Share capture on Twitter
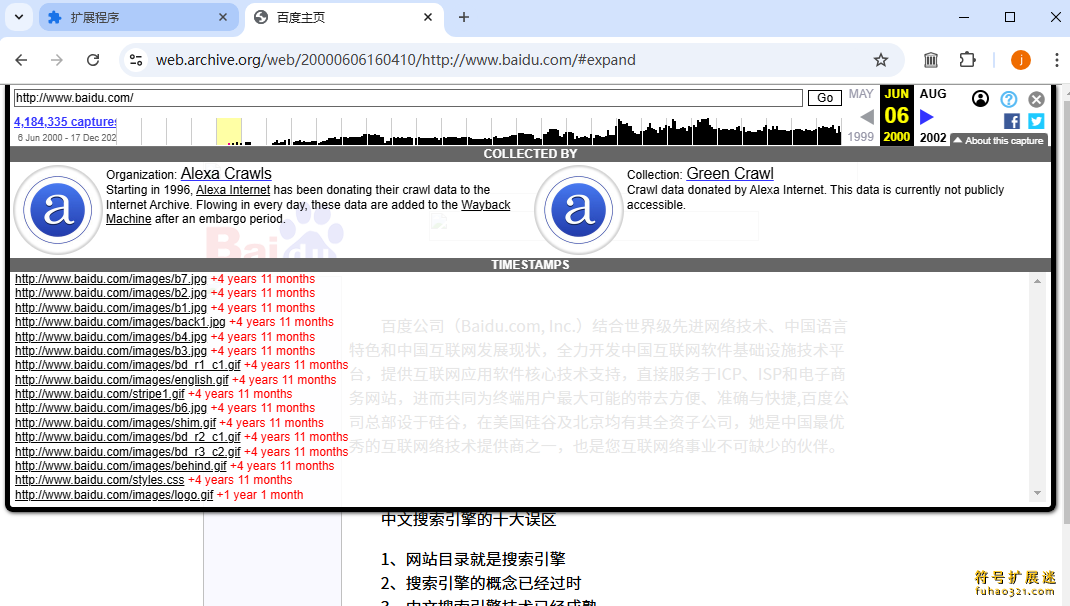Image resolution: width=1070 pixels, height=606 pixels. [x=1037, y=121]
